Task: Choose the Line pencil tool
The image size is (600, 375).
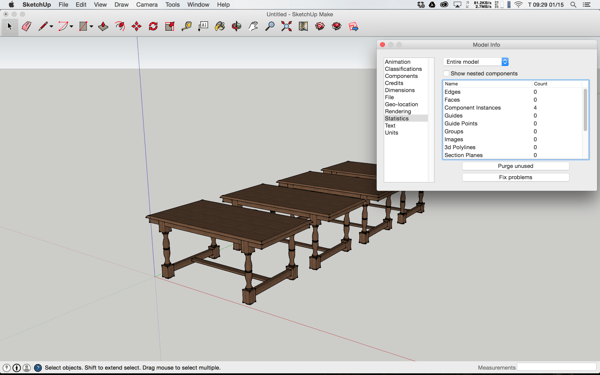Action: 43,26
